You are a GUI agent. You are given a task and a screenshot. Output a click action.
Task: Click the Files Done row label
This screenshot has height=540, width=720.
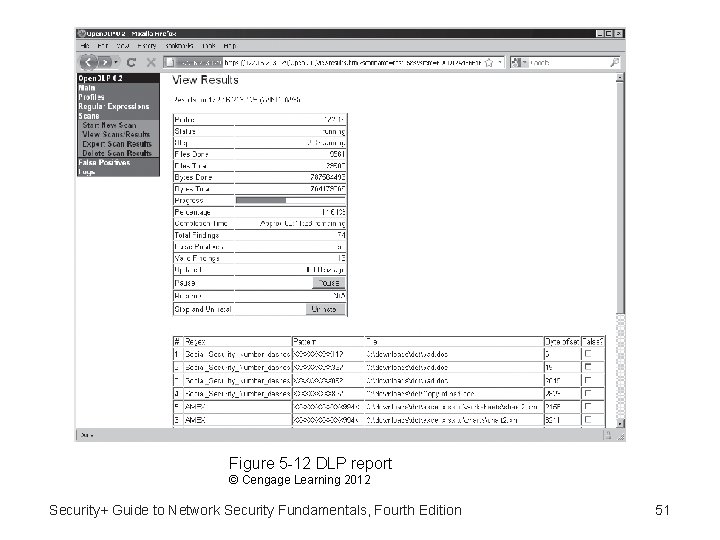coord(191,154)
